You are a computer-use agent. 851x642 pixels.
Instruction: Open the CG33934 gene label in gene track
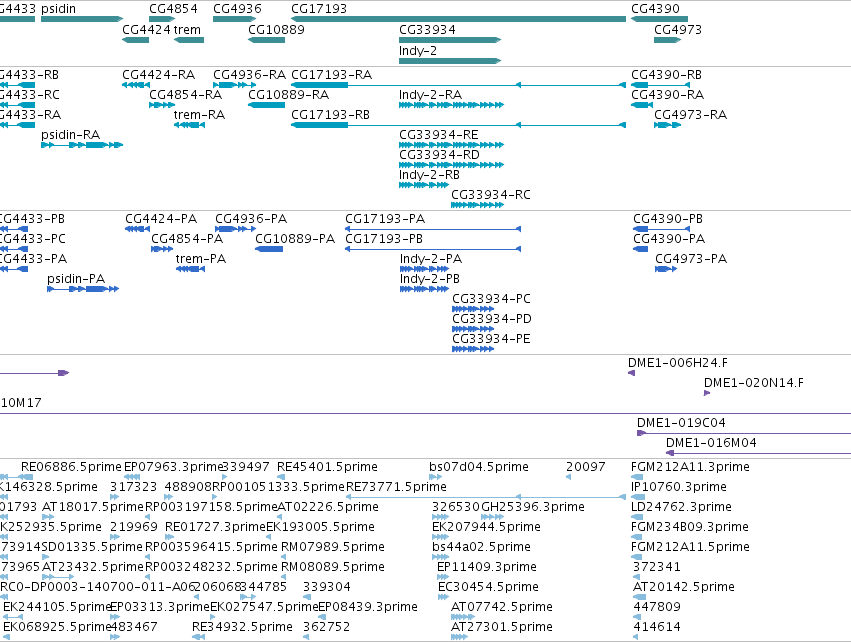[x=427, y=30]
